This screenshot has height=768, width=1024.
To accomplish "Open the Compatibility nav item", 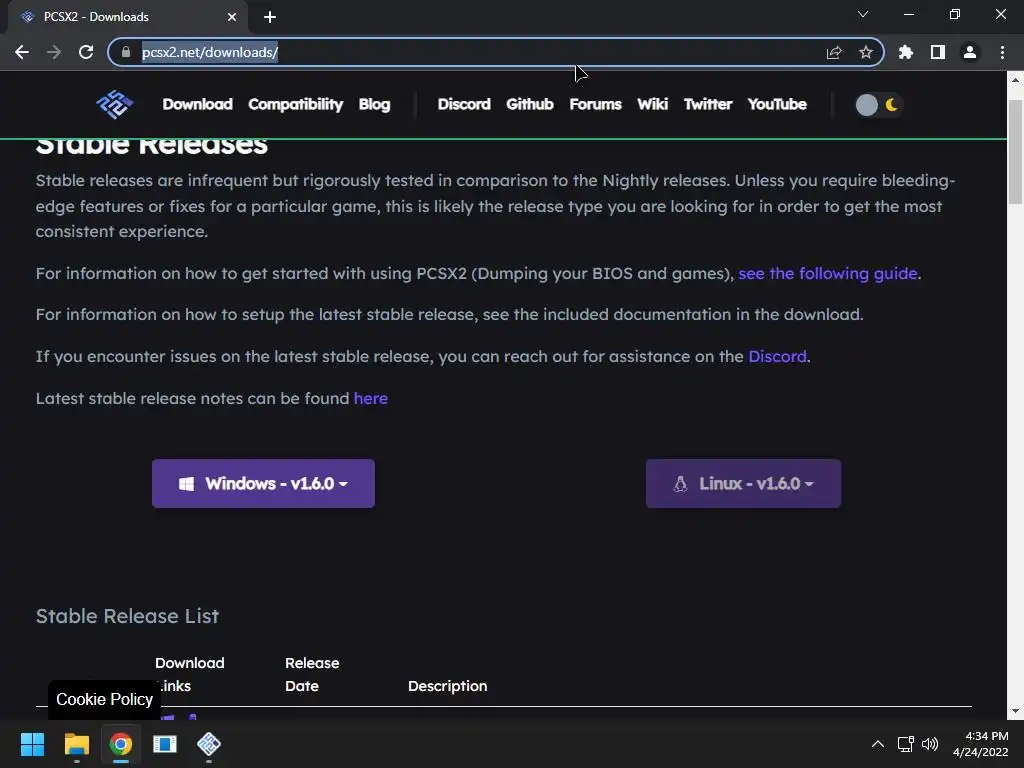I will click(x=295, y=104).
